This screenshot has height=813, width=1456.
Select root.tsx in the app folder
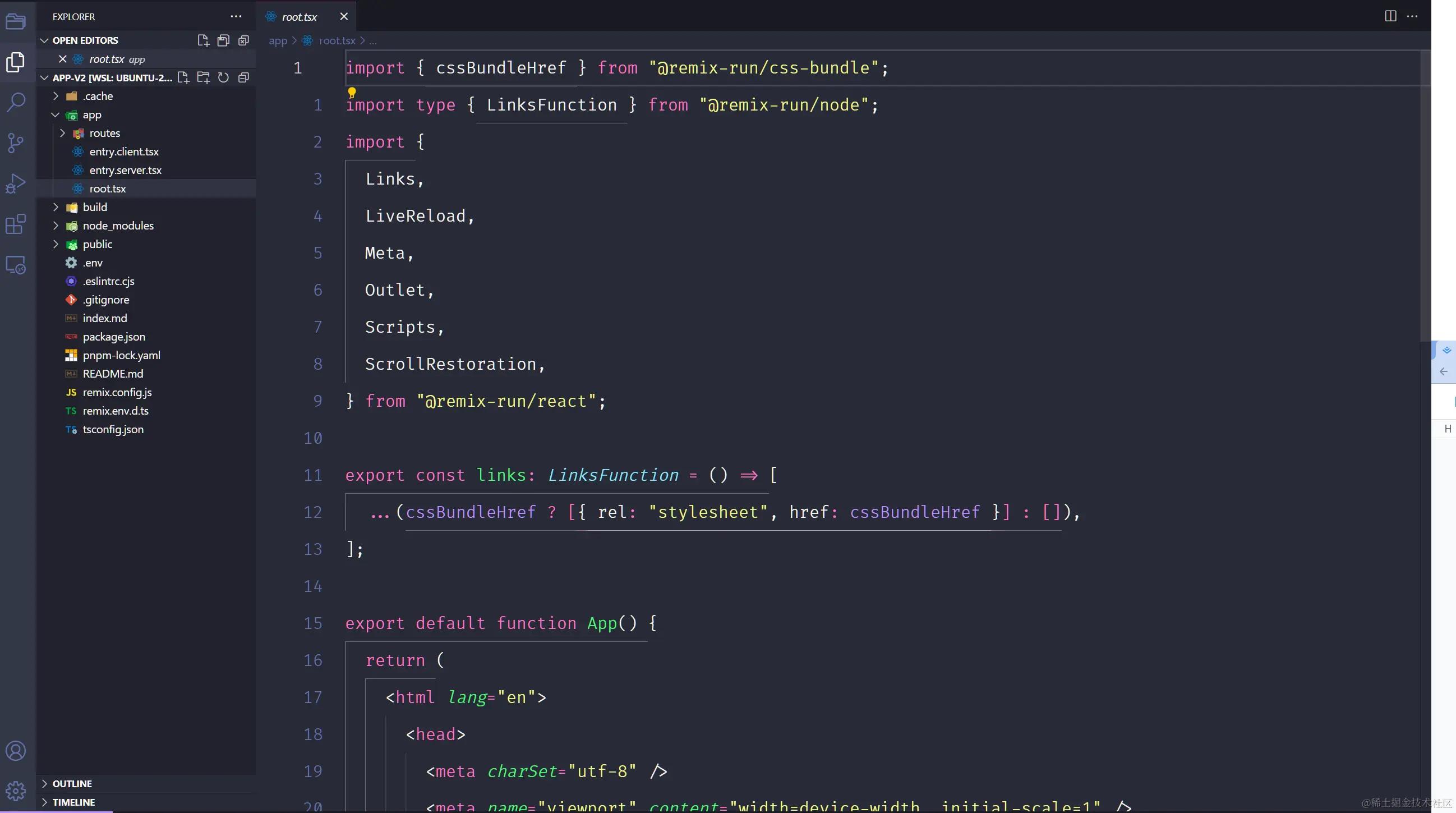point(146,189)
